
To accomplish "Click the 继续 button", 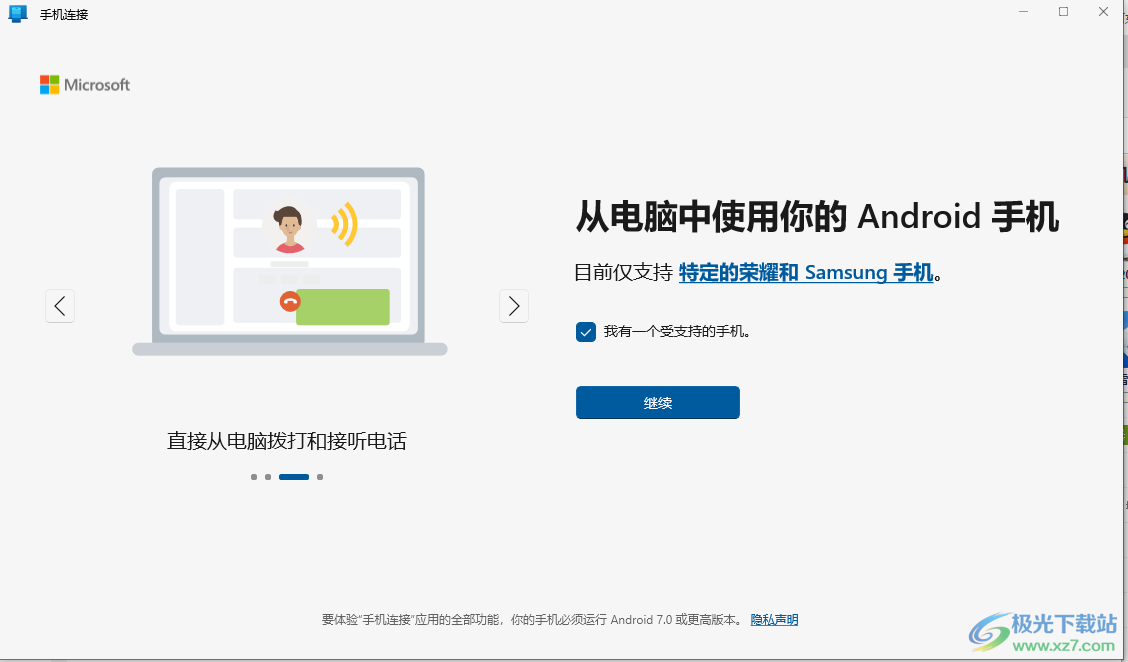I will pyautogui.click(x=658, y=402).
